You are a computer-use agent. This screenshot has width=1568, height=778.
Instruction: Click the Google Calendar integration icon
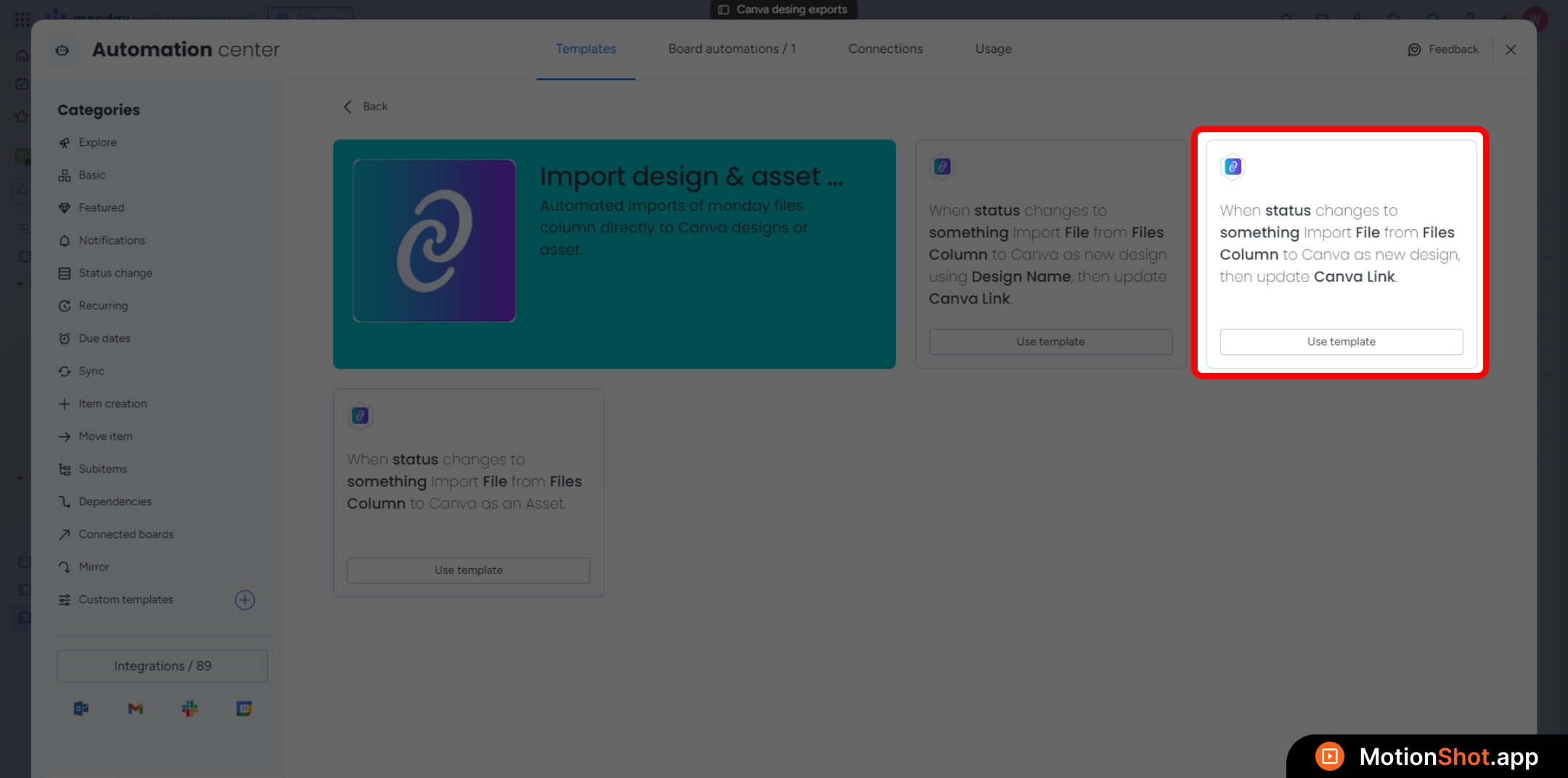tap(244, 708)
